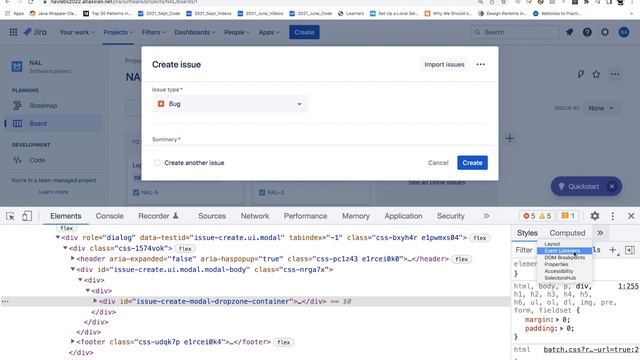Toggle the Create another issue checkbox
The image size is (640, 360).
click(157, 163)
